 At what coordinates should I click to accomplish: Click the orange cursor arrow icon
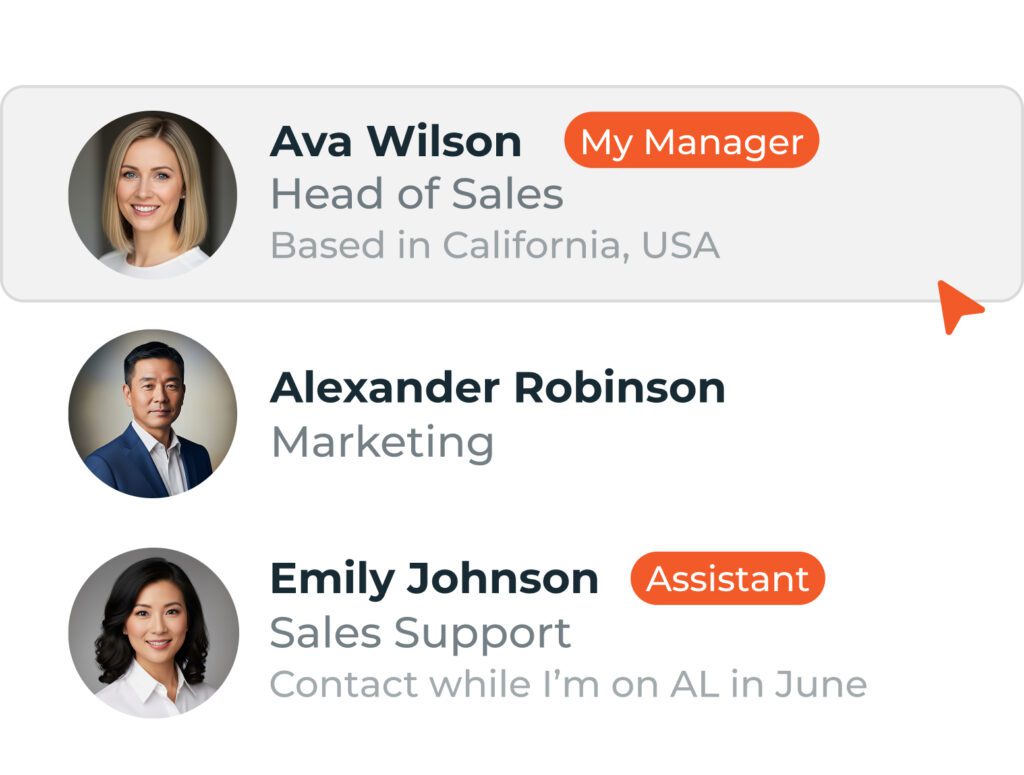tap(958, 306)
